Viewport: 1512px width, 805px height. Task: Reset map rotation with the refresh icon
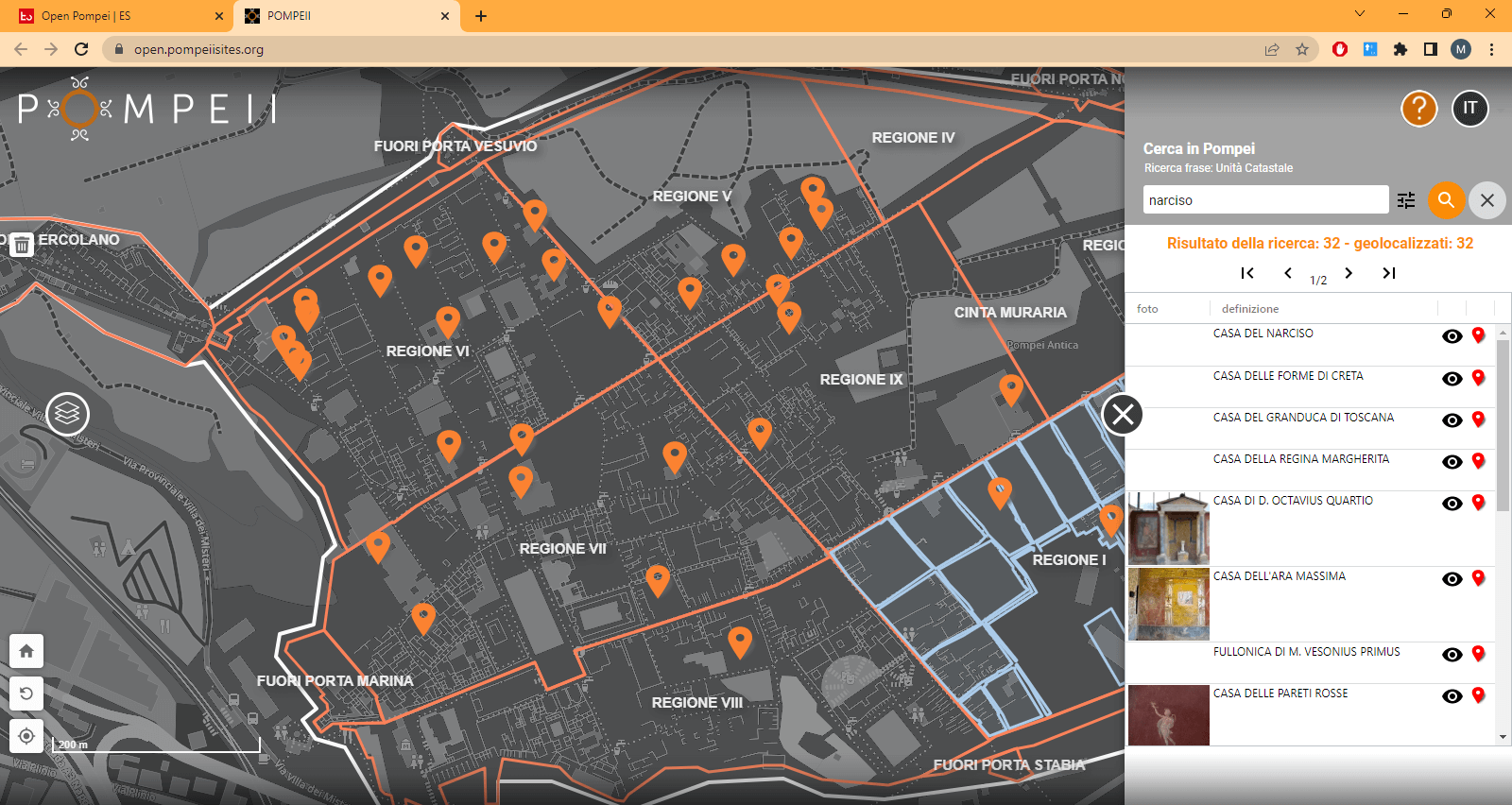(x=26, y=694)
